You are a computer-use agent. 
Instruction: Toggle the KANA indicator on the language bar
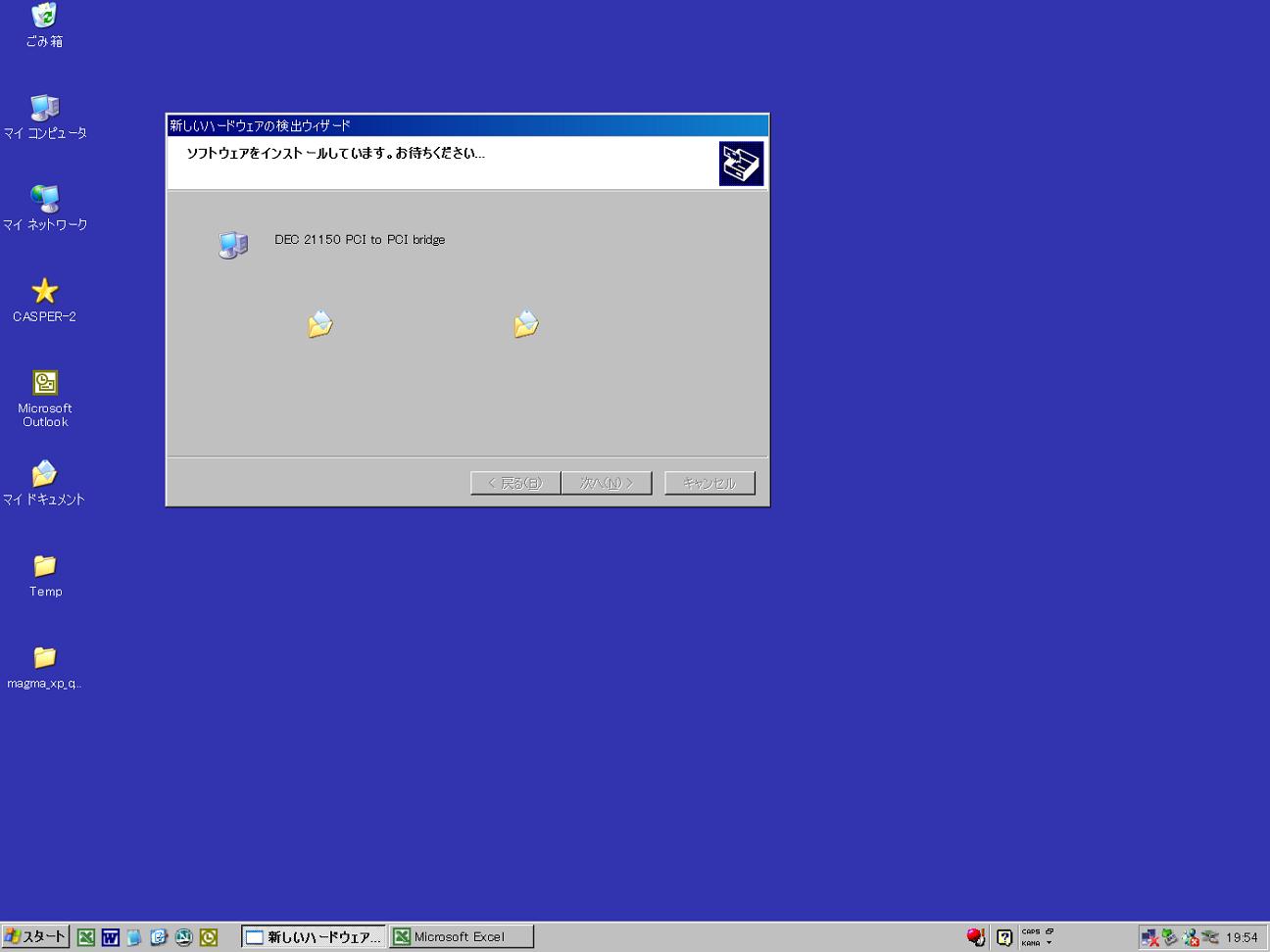point(1030,943)
